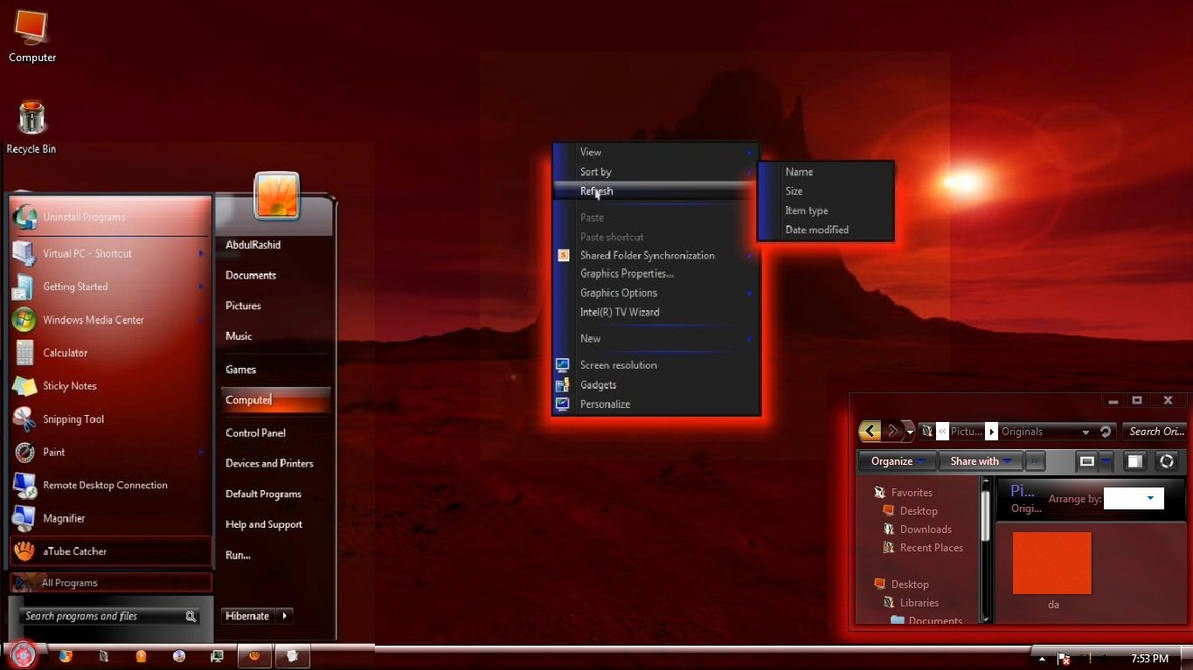
Task: Open Remote Desktop Connection
Action: tap(110, 485)
